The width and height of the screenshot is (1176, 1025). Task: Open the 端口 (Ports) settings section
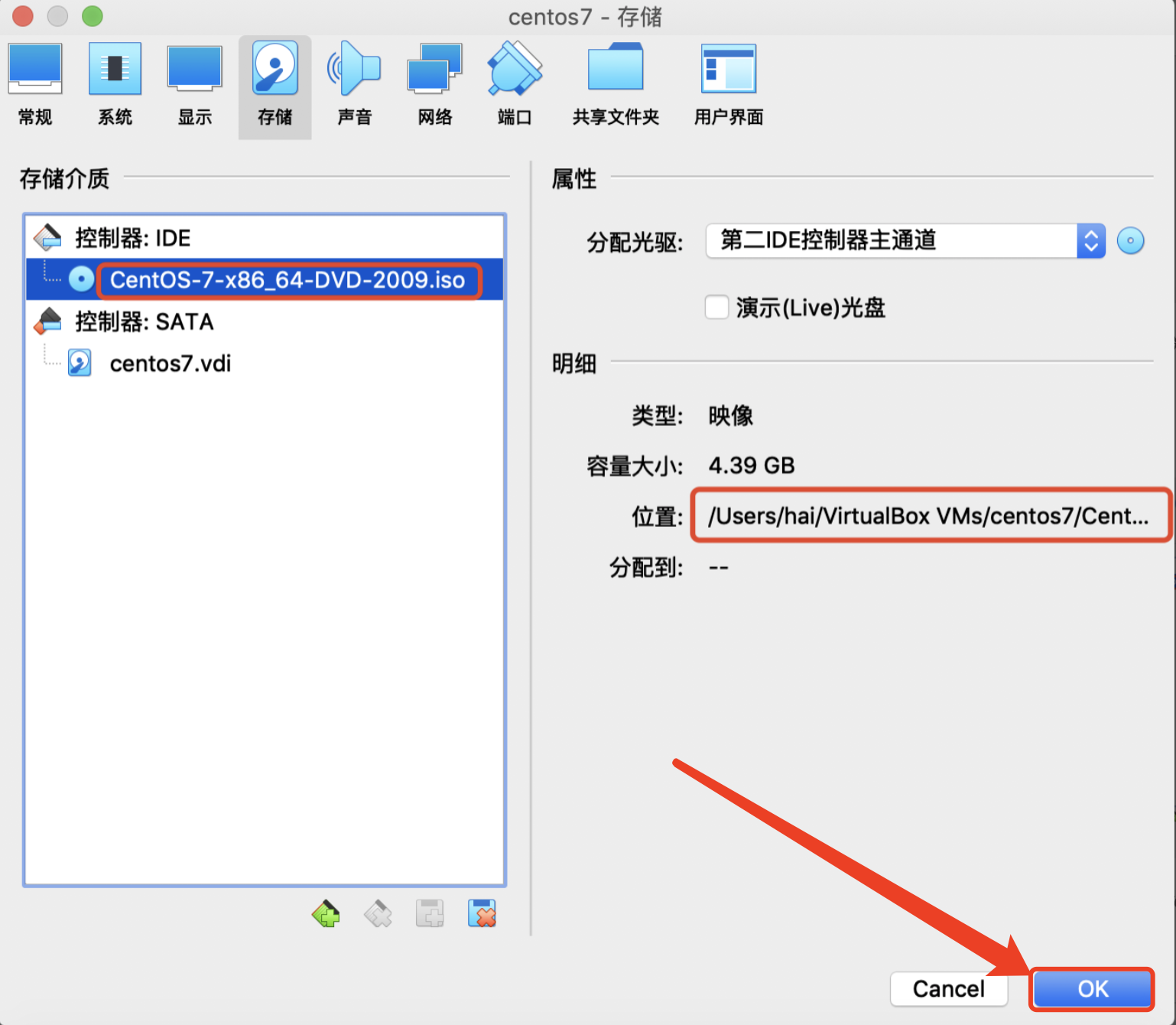pos(515,86)
